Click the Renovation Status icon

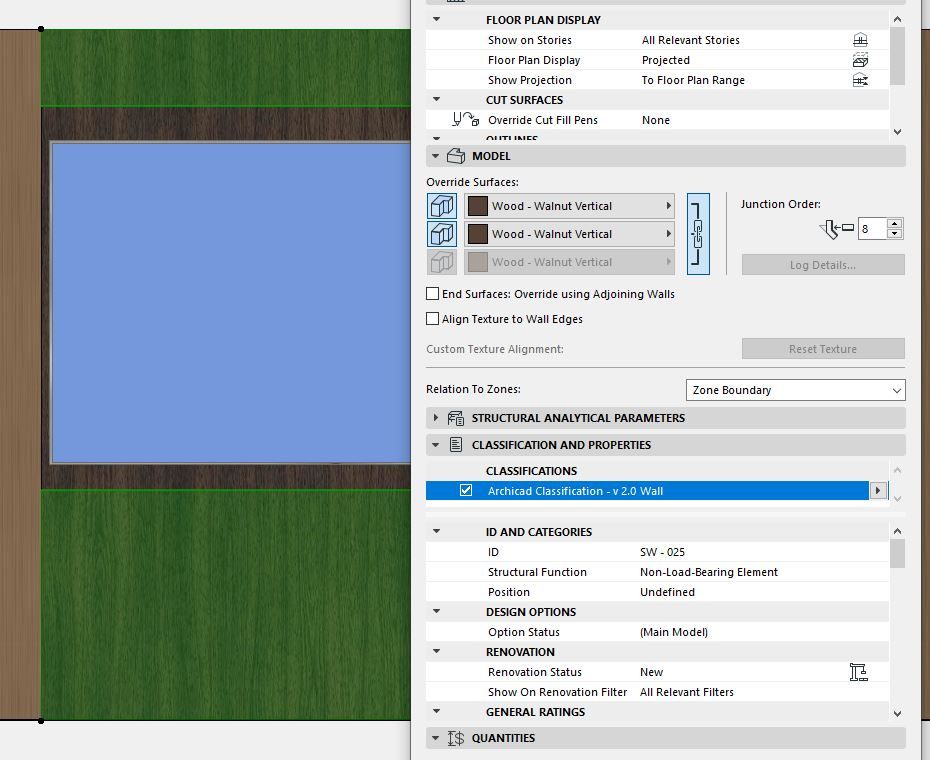(x=858, y=672)
